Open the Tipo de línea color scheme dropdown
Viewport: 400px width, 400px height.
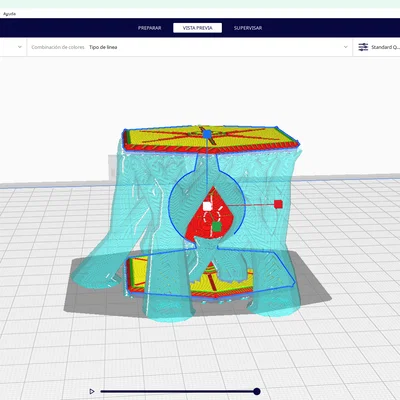pyautogui.click(x=189, y=47)
